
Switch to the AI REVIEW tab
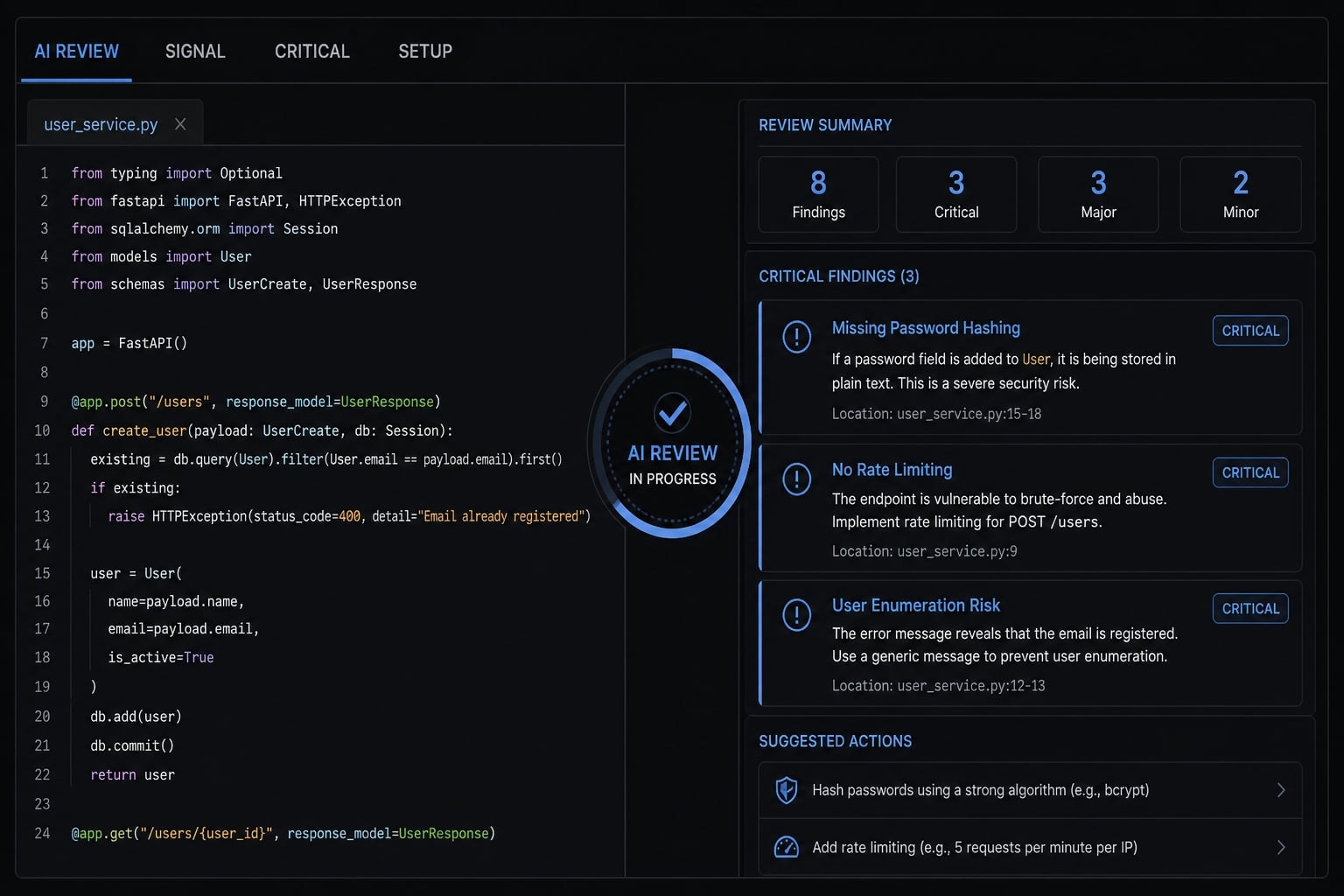point(76,52)
